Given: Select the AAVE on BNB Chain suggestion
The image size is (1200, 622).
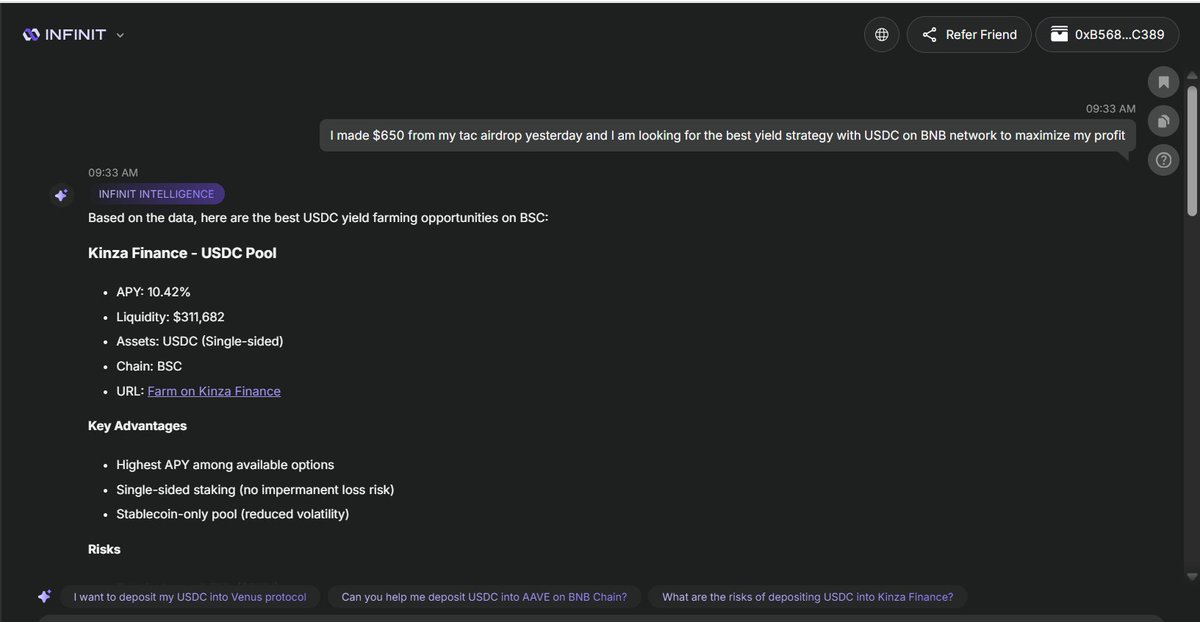Looking at the screenshot, I should point(484,597).
